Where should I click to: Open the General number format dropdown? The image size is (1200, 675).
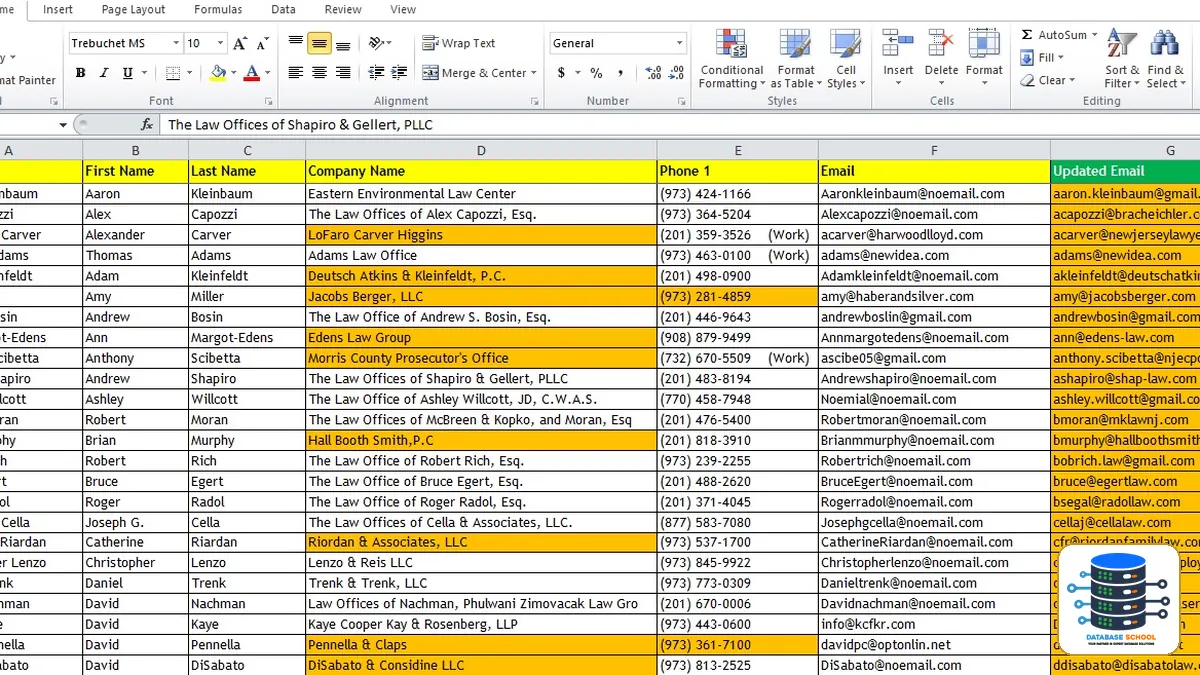(x=680, y=43)
